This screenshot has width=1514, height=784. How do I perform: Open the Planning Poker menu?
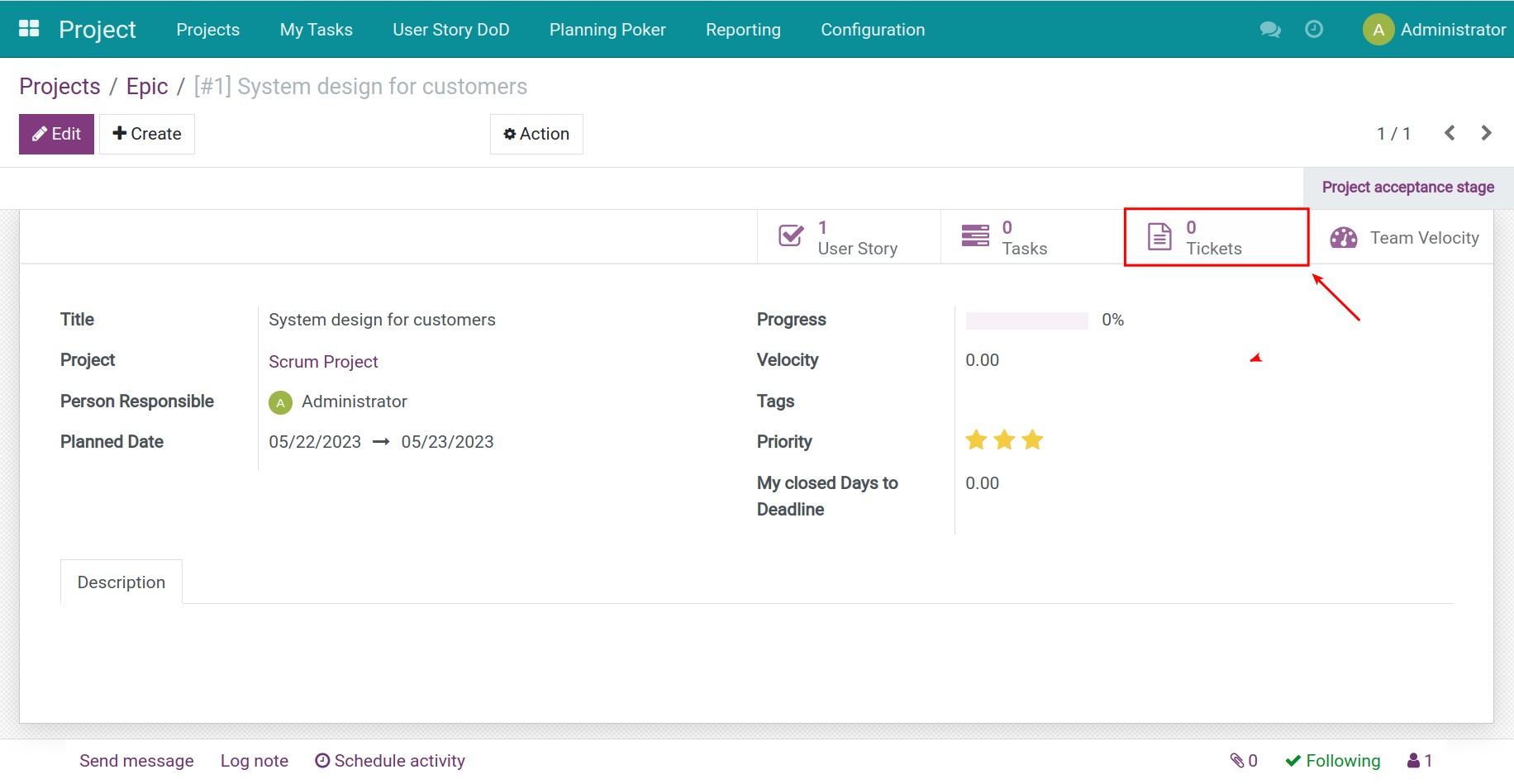pos(607,30)
